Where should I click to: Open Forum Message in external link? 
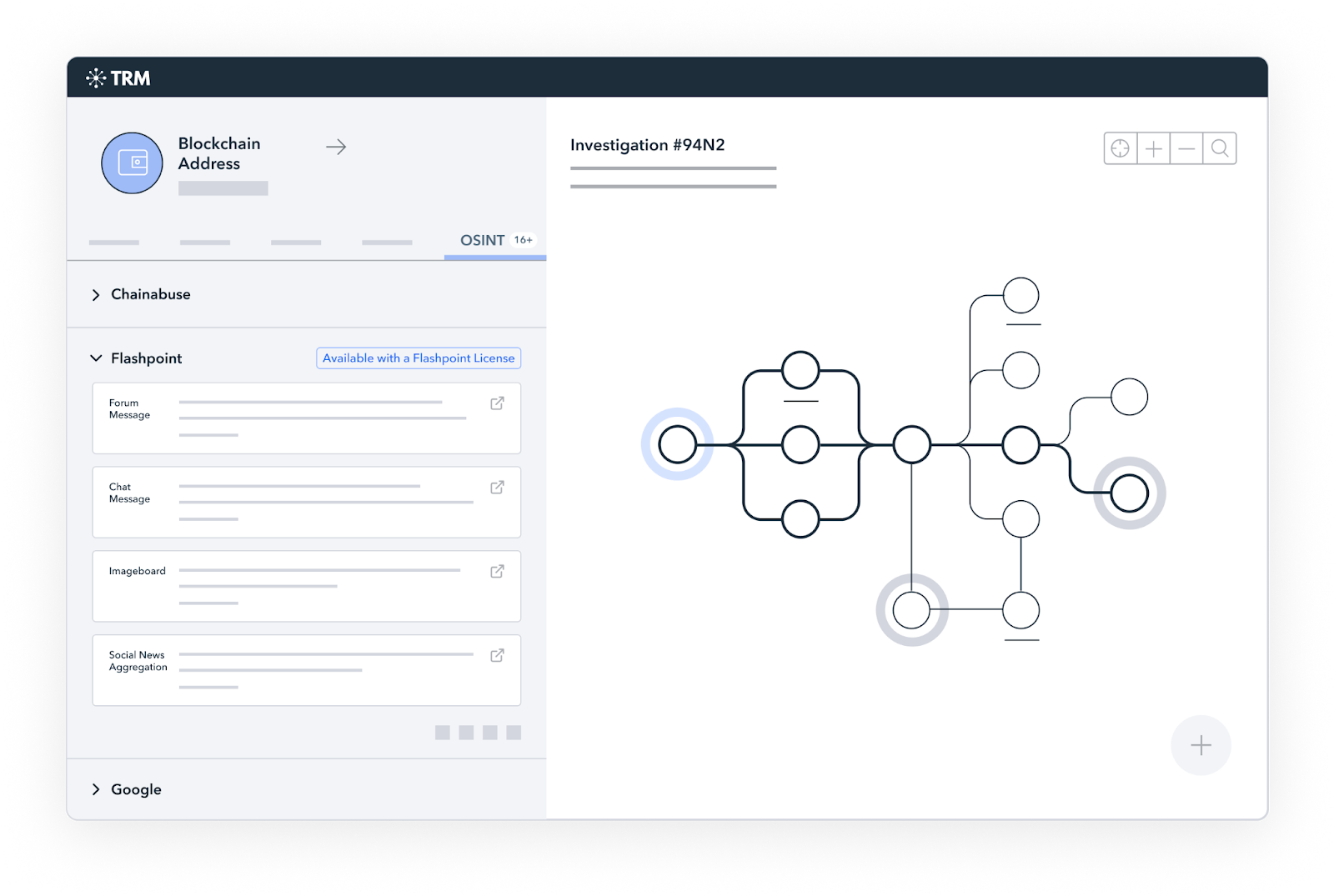pos(497,403)
